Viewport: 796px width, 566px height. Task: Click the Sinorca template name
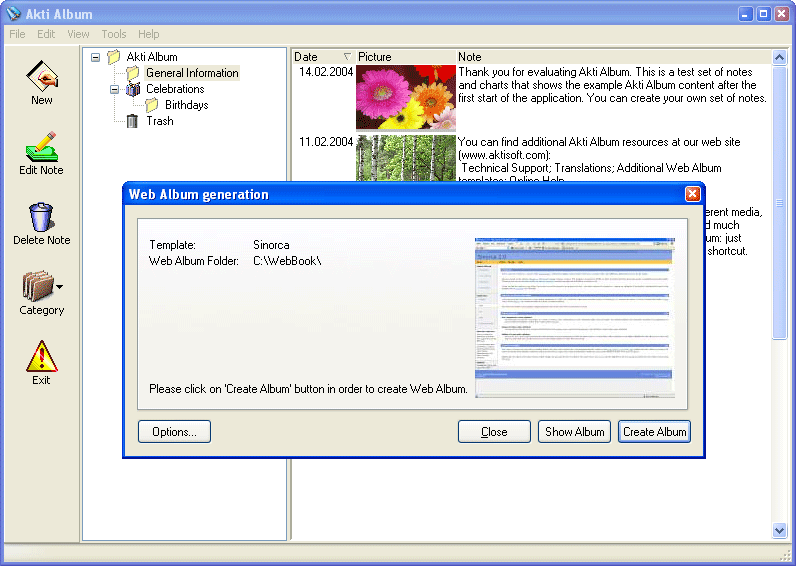click(x=271, y=245)
